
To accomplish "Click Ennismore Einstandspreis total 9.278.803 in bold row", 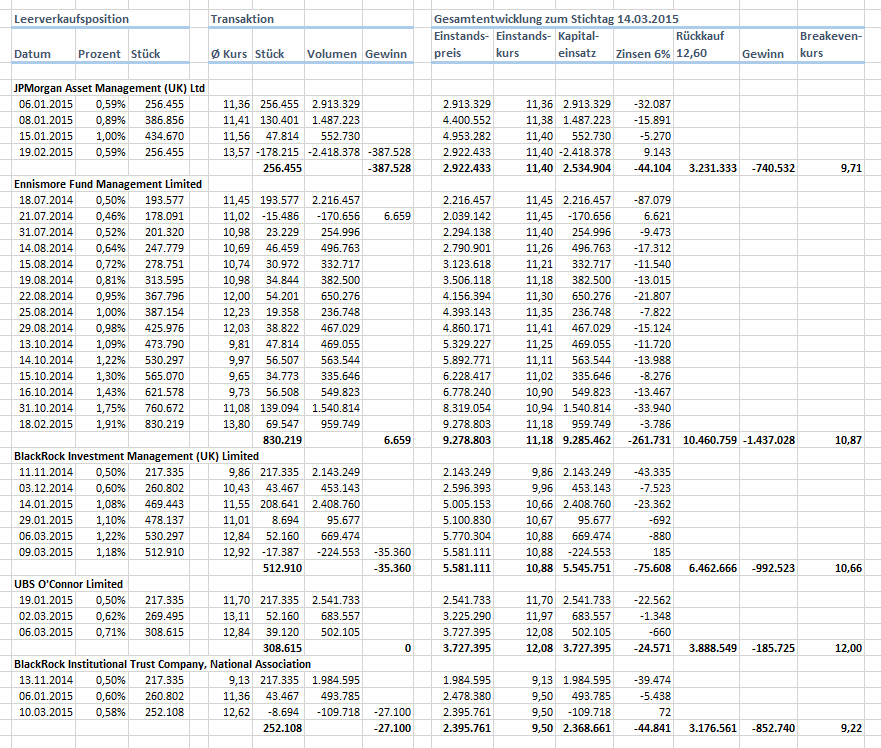I will point(466,440).
